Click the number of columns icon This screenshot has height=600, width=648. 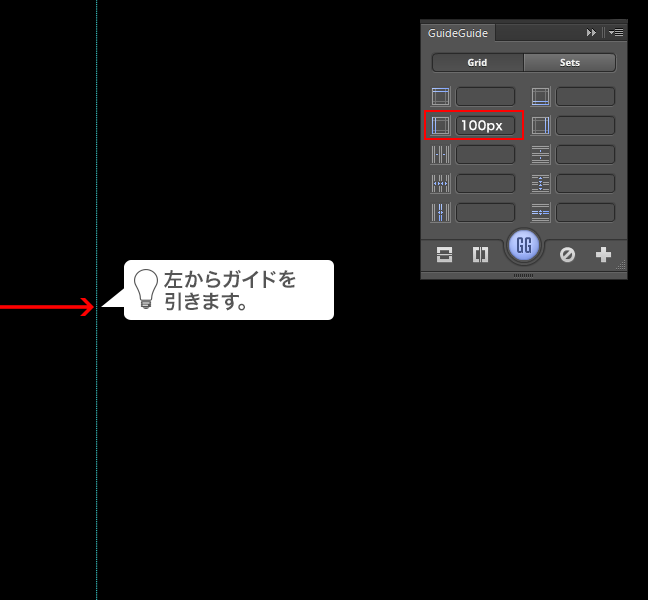(x=441, y=155)
